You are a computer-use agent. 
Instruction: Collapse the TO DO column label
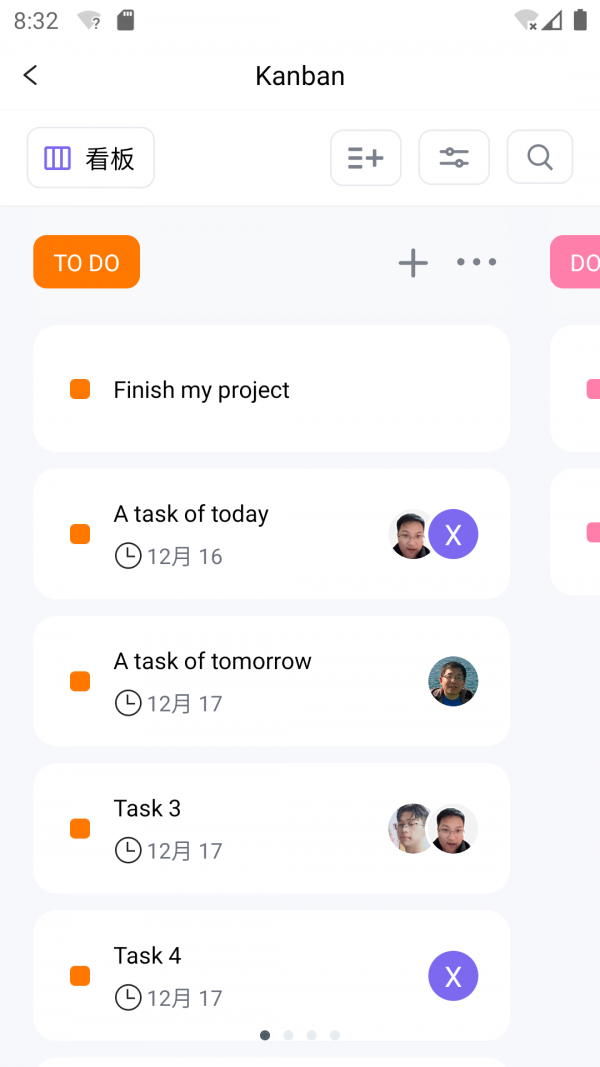[87, 263]
